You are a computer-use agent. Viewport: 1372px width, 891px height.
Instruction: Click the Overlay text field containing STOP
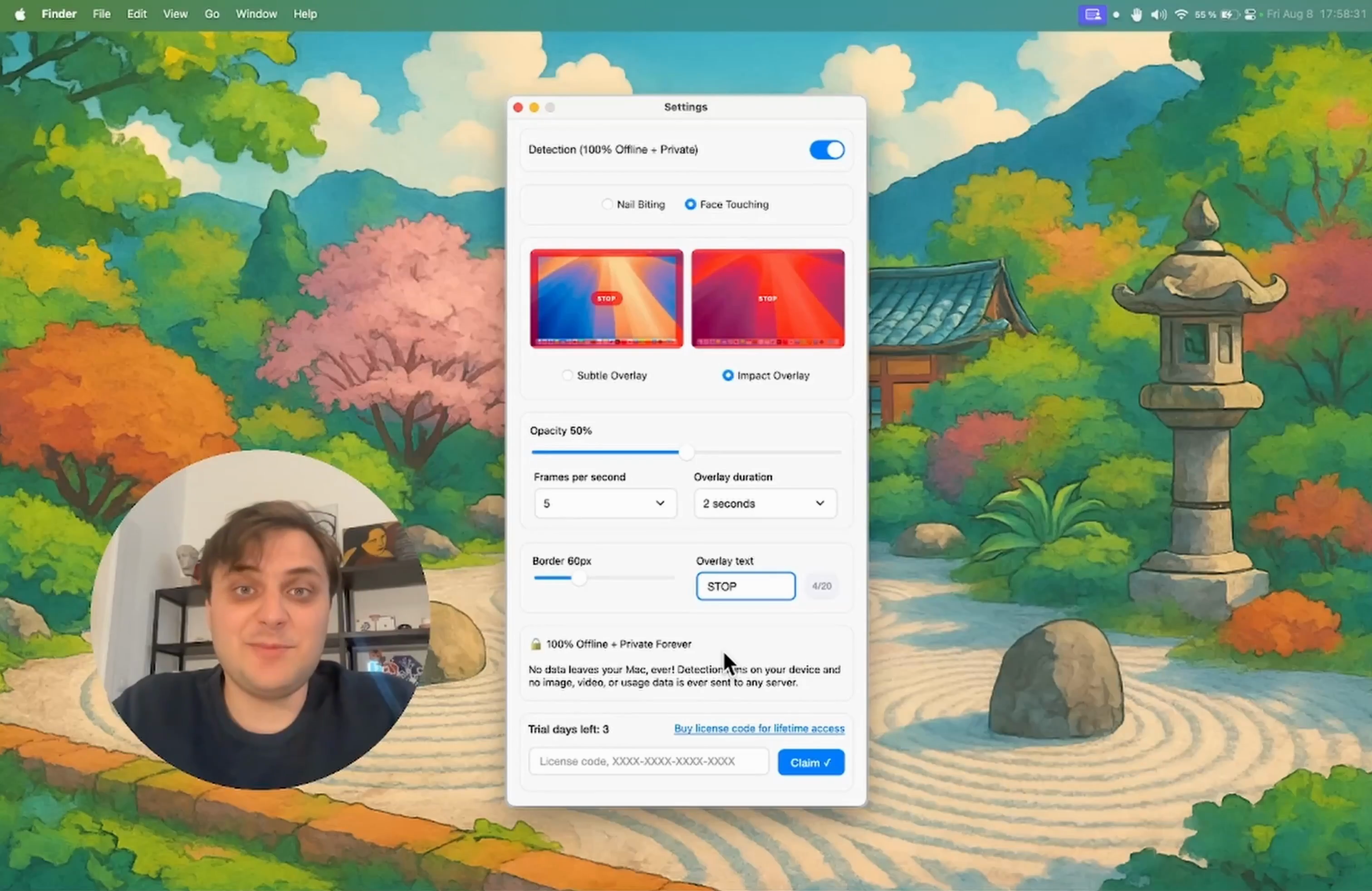point(745,586)
